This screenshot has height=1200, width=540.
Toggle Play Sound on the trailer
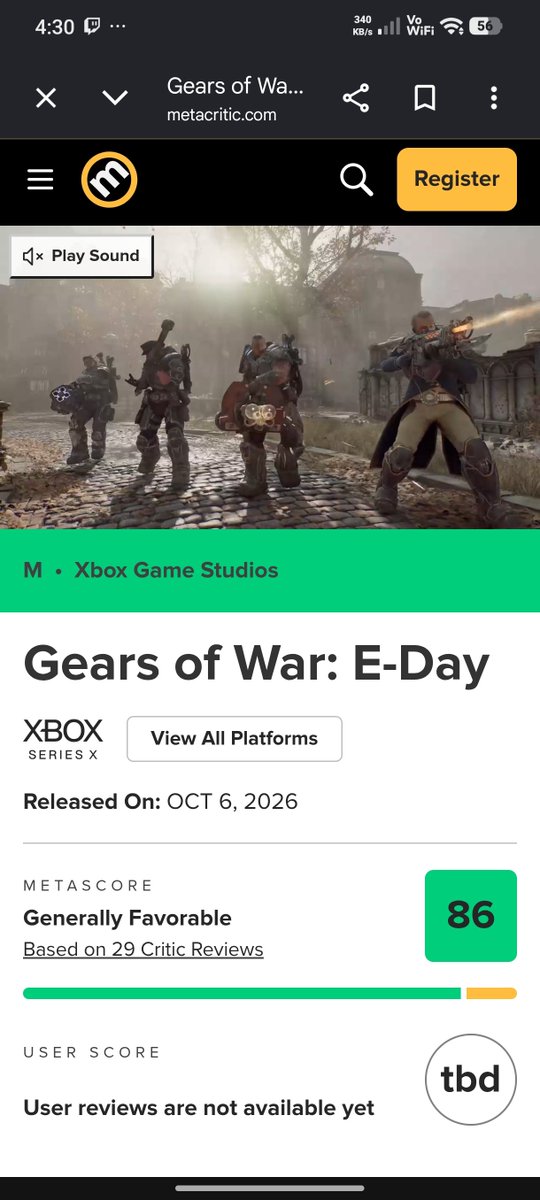point(82,256)
